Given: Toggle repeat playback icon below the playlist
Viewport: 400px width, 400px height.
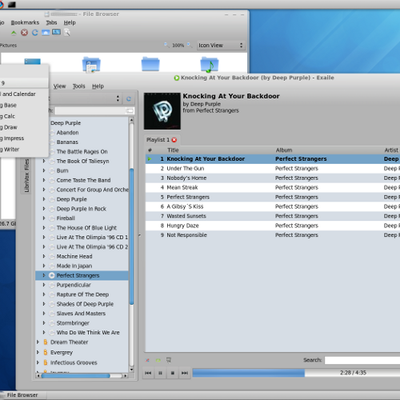Looking at the screenshot, I should (x=158, y=360).
